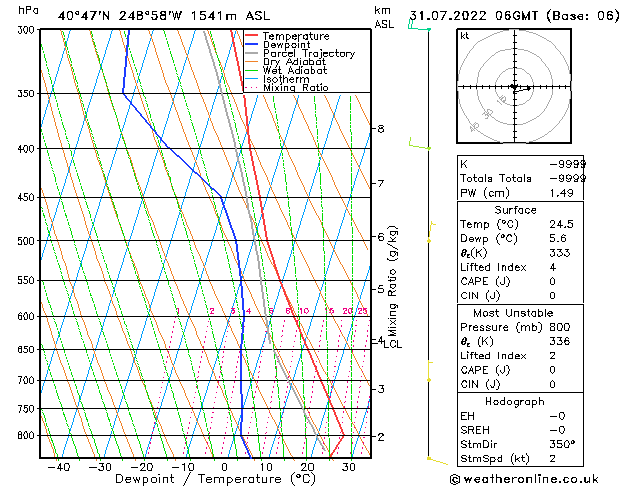Click the hodograph circular plot
This screenshot has height=486, width=629.
click(x=516, y=88)
